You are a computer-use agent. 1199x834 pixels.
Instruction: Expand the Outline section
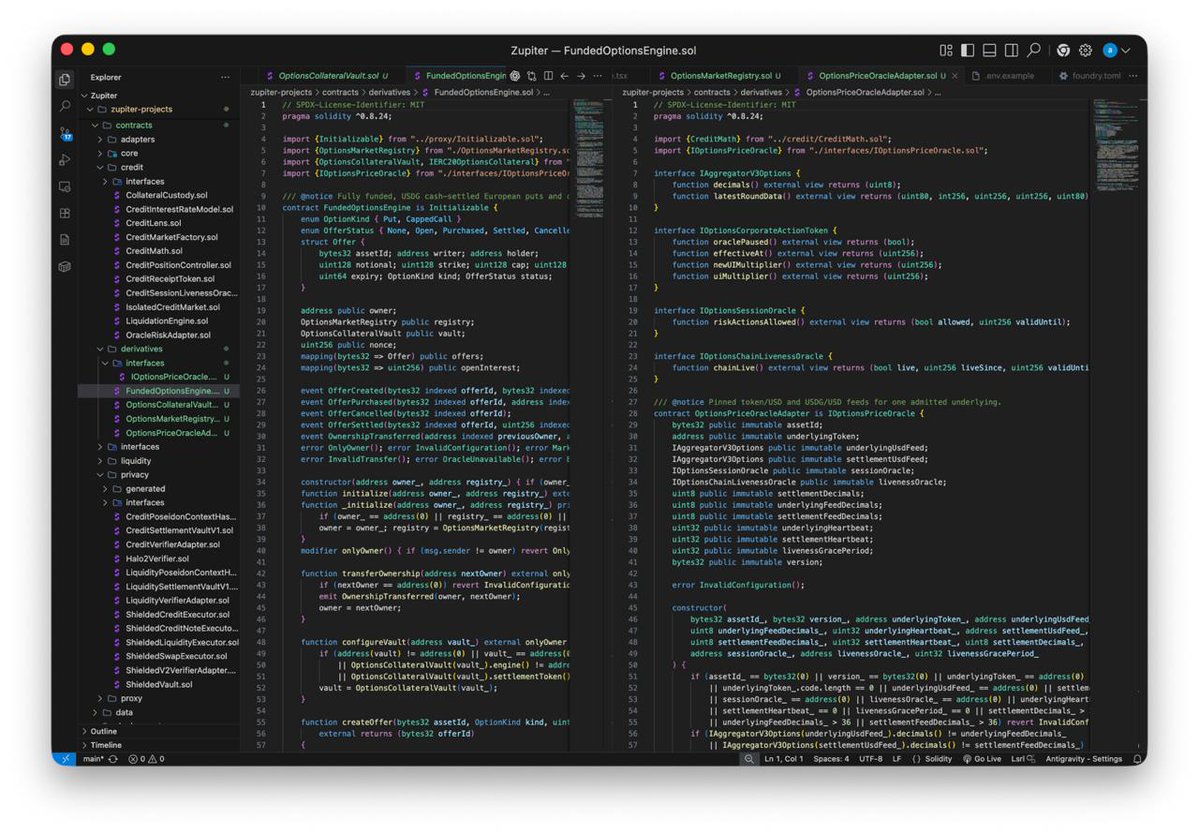pos(103,732)
